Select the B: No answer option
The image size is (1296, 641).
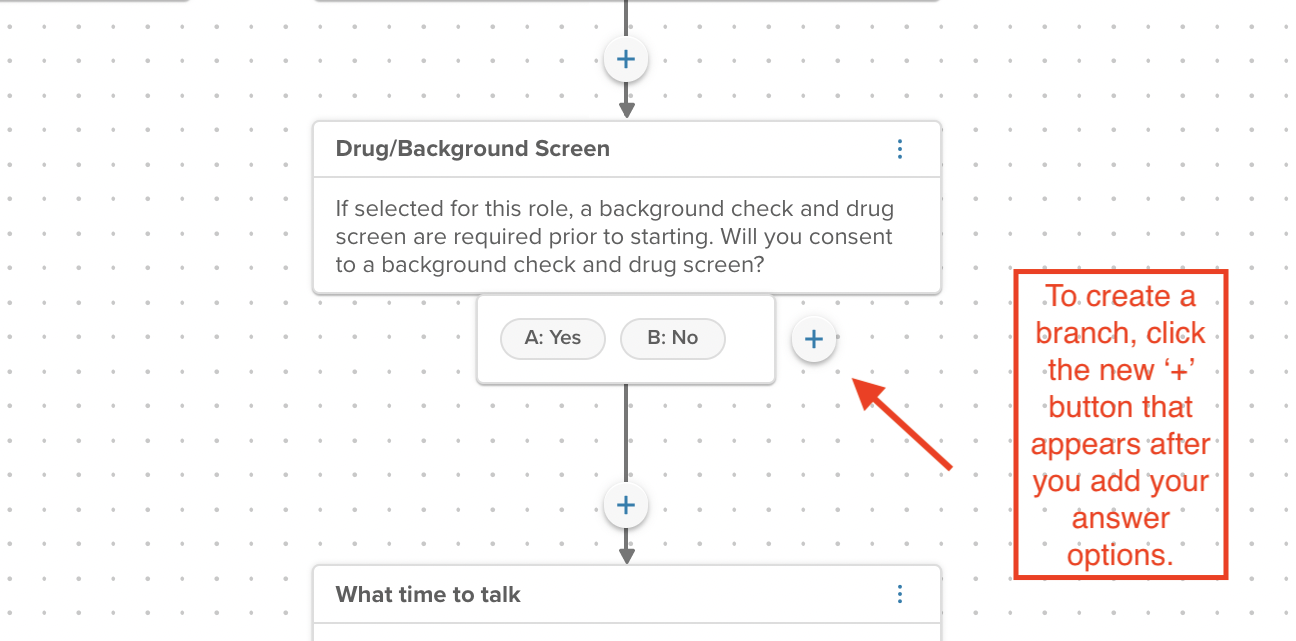672,338
